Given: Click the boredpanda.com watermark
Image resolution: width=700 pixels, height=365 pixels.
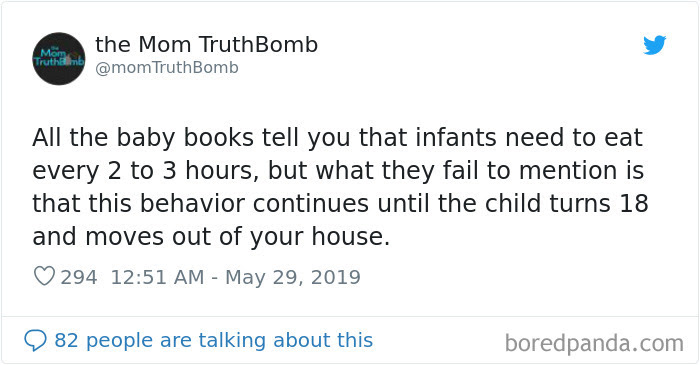Looking at the screenshot, I should [x=594, y=344].
